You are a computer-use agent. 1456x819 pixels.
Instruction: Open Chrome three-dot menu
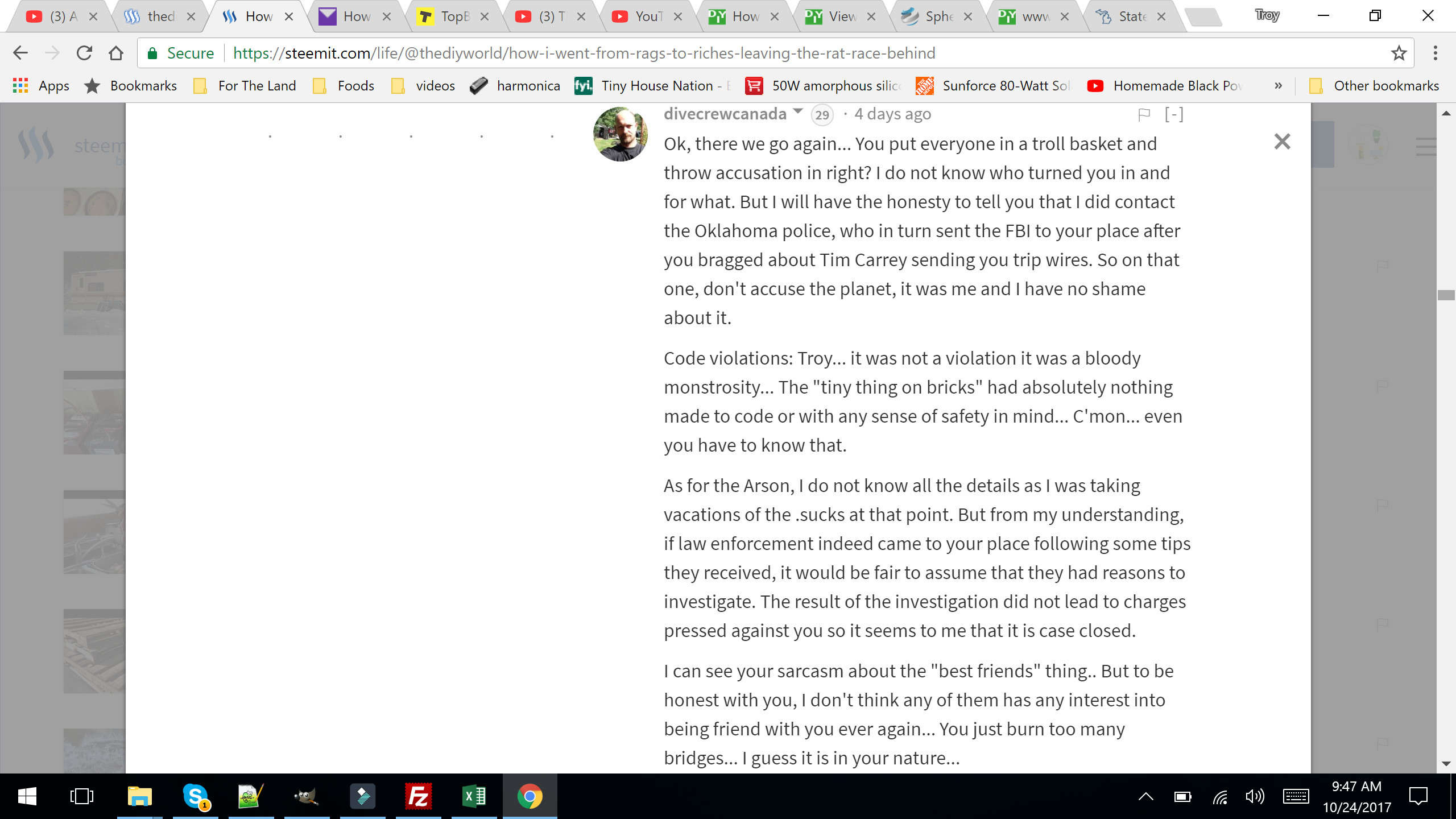coord(1435,53)
